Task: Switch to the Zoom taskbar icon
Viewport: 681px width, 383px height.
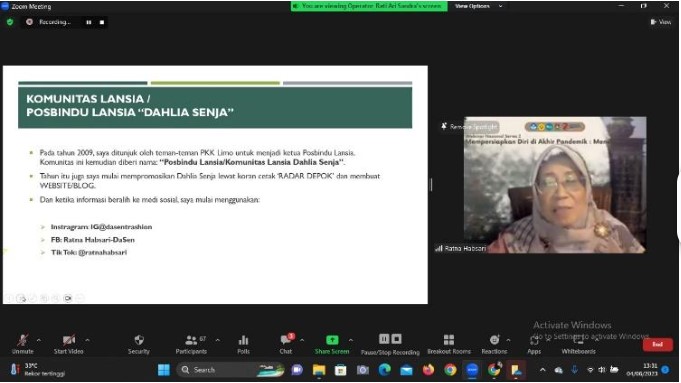Action: click(472, 370)
